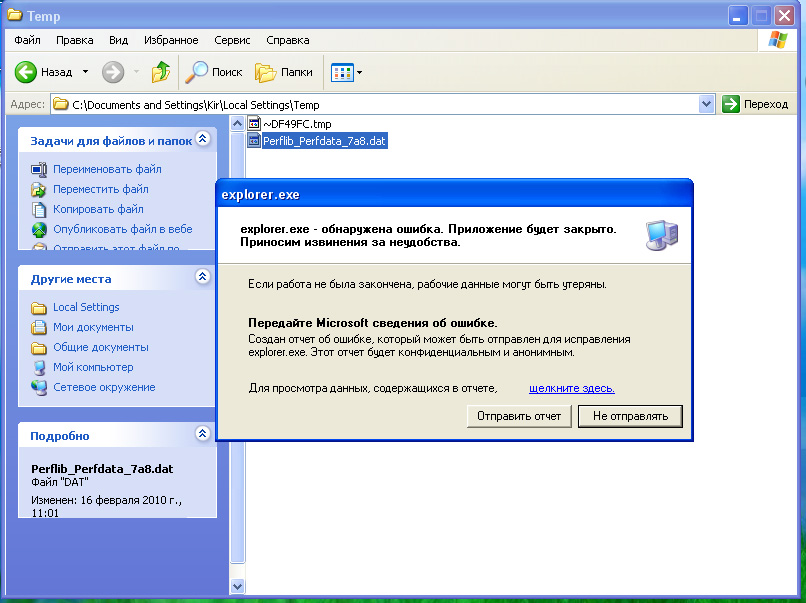Open Мои документы link
806x603 pixels.
[93, 327]
